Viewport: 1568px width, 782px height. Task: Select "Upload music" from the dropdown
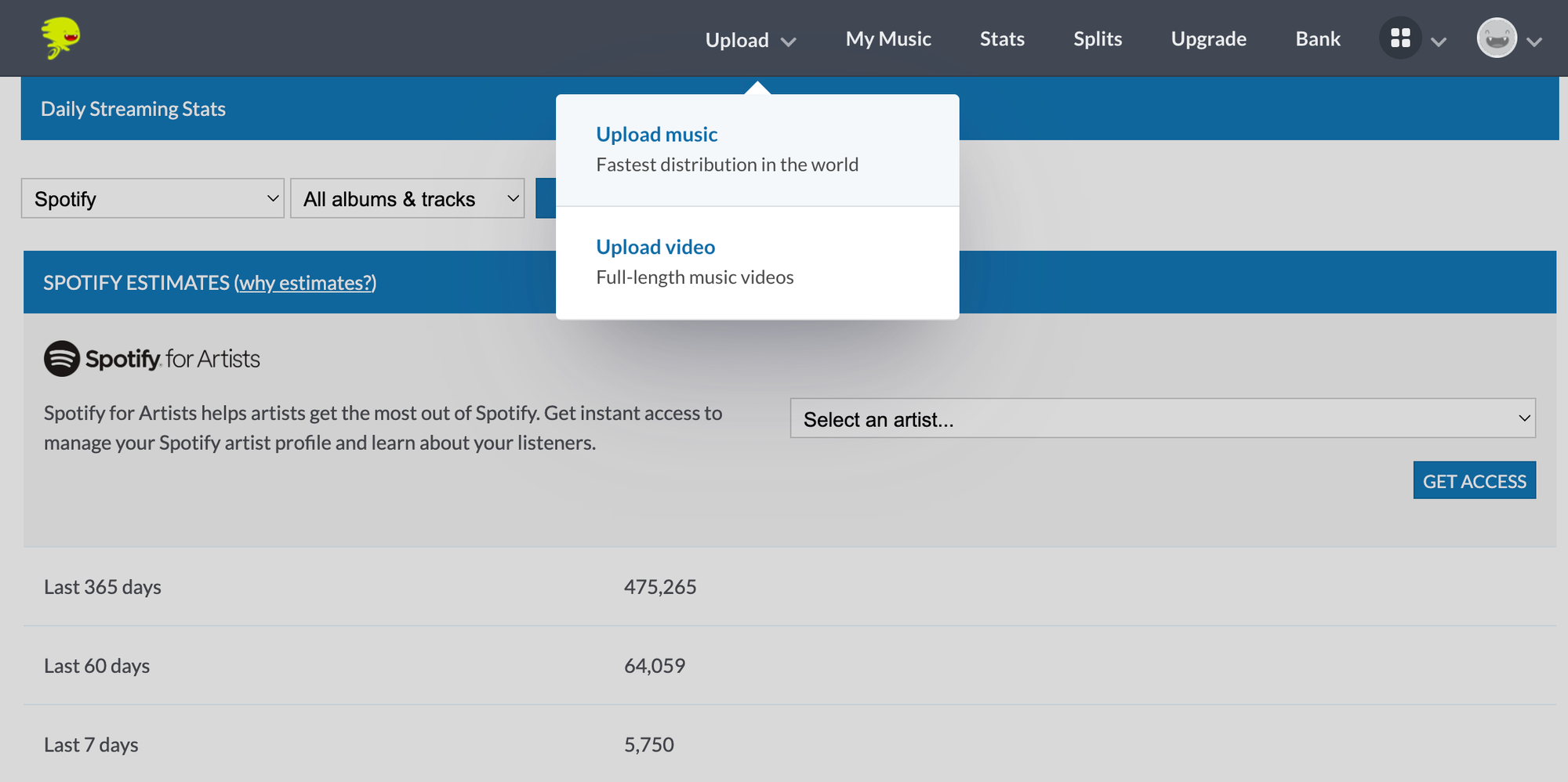(657, 134)
